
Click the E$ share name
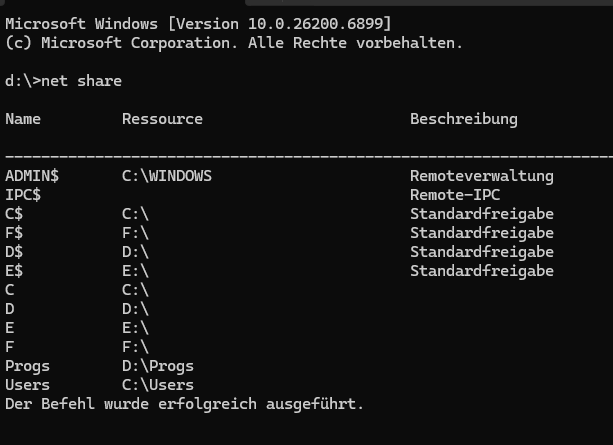pyautogui.click(x=14, y=271)
